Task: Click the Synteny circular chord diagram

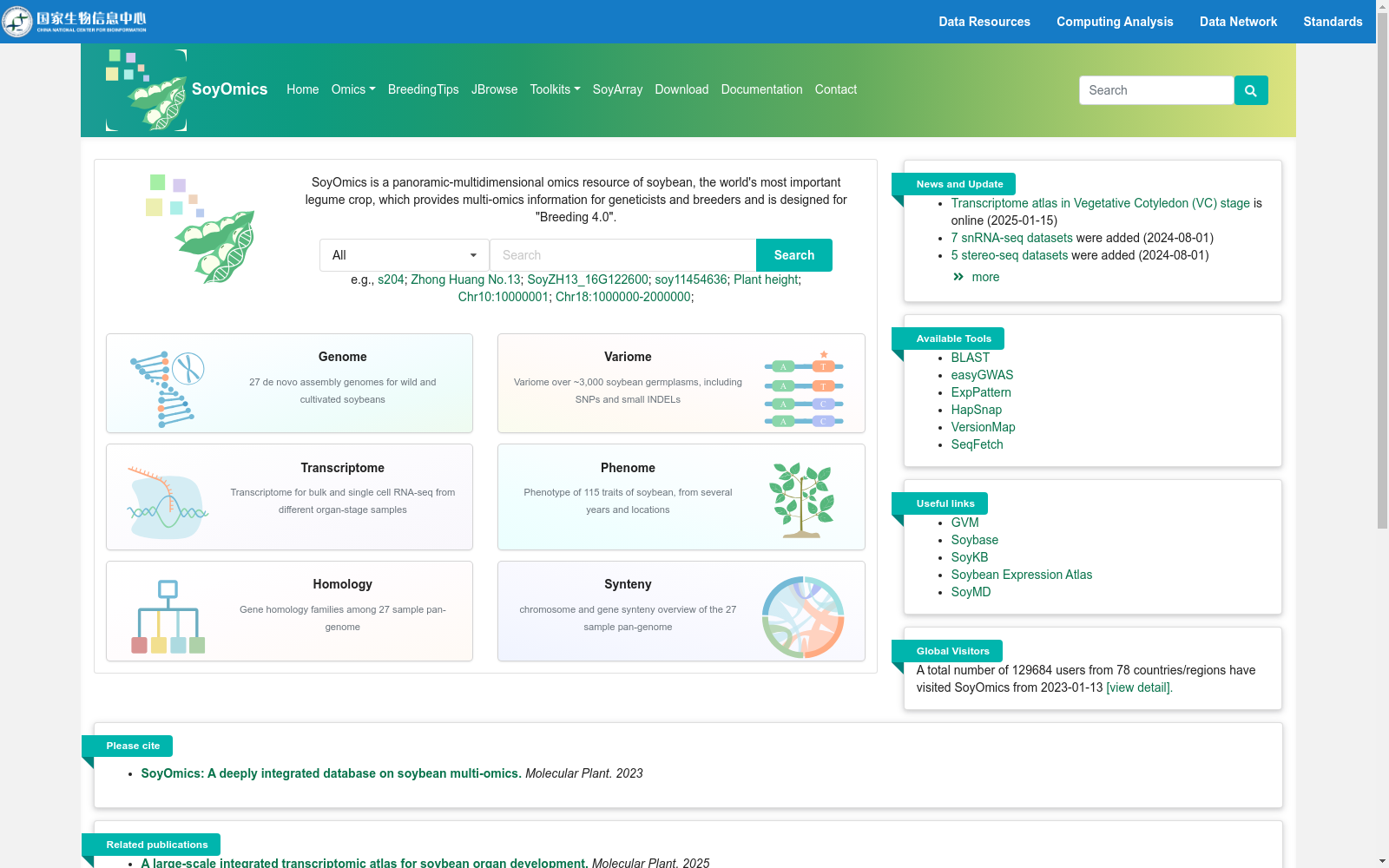Action: tap(803, 617)
